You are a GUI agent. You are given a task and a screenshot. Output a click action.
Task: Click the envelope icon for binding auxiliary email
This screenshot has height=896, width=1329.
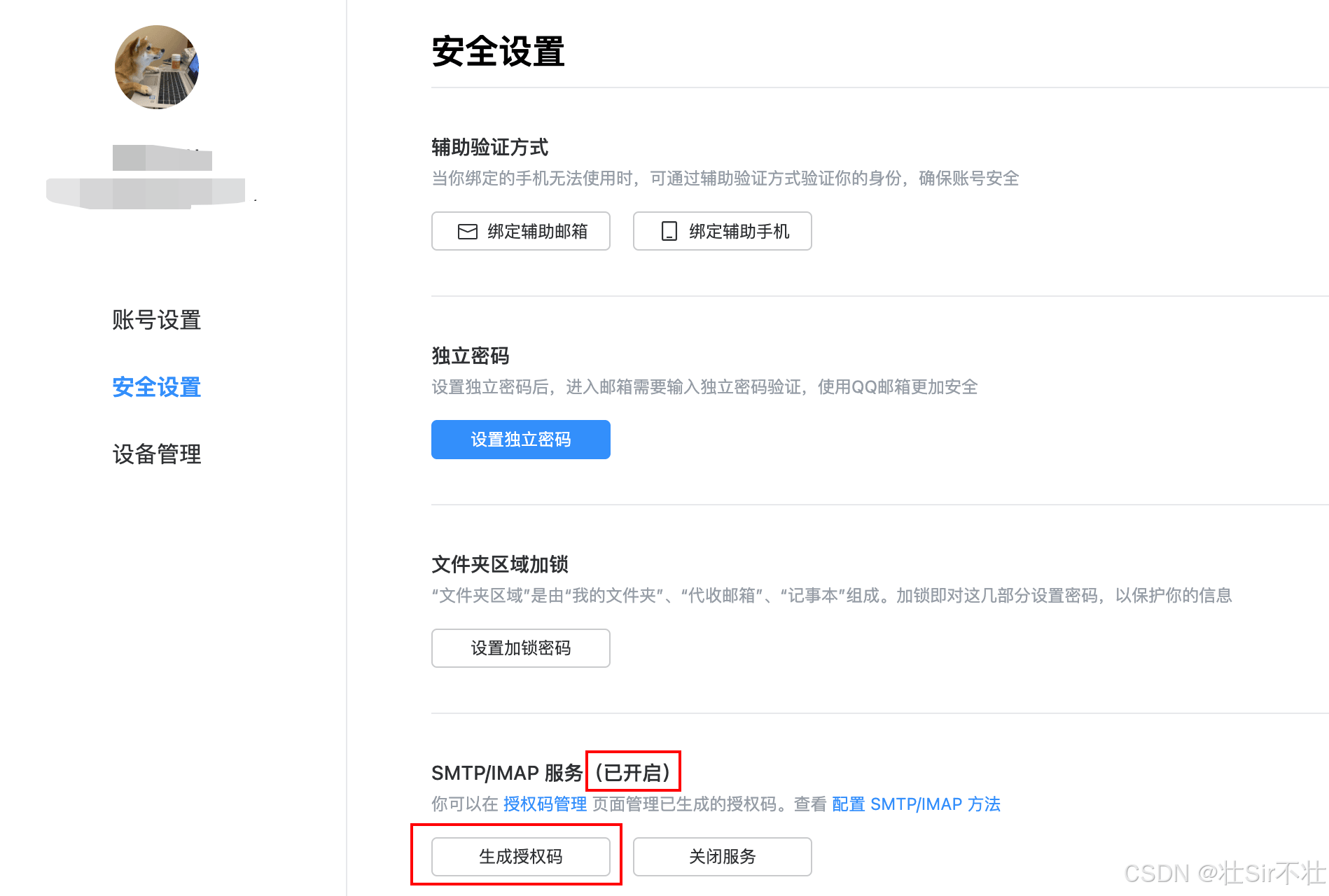(467, 232)
